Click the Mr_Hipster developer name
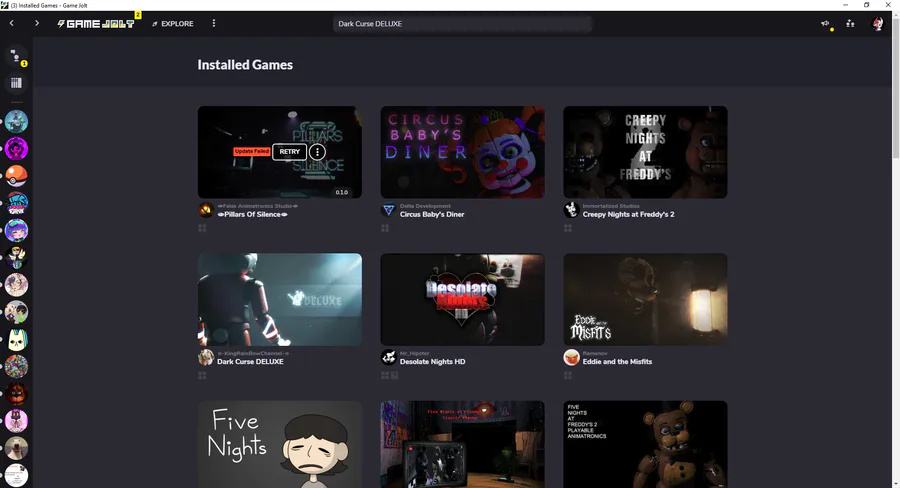The image size is (900, 488). click(414, 354)
